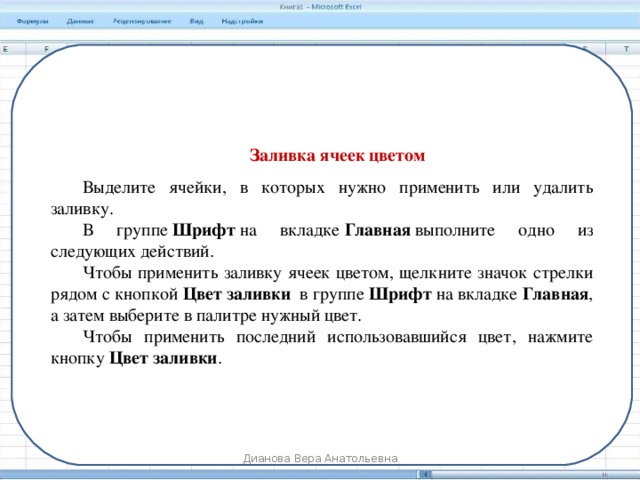Open the Рецензирование ribbon tab
The height and width of the screenshot is (480, 640).
[x=142, y=21]
